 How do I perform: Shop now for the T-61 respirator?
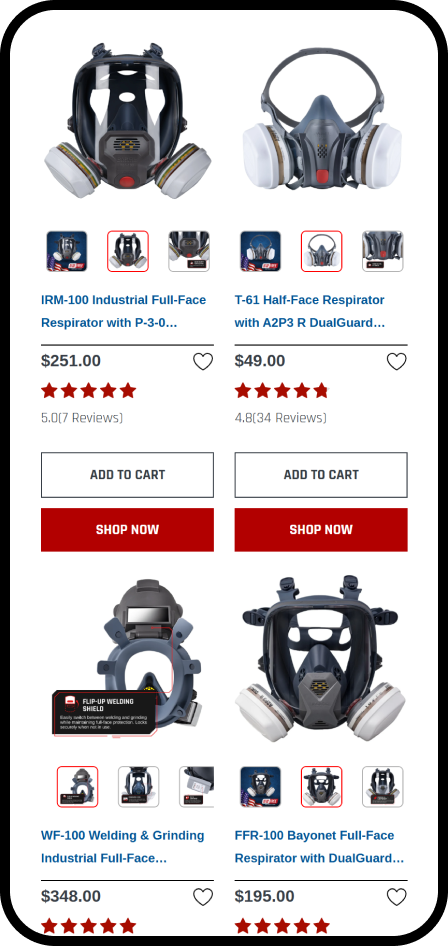click(321, 530)
